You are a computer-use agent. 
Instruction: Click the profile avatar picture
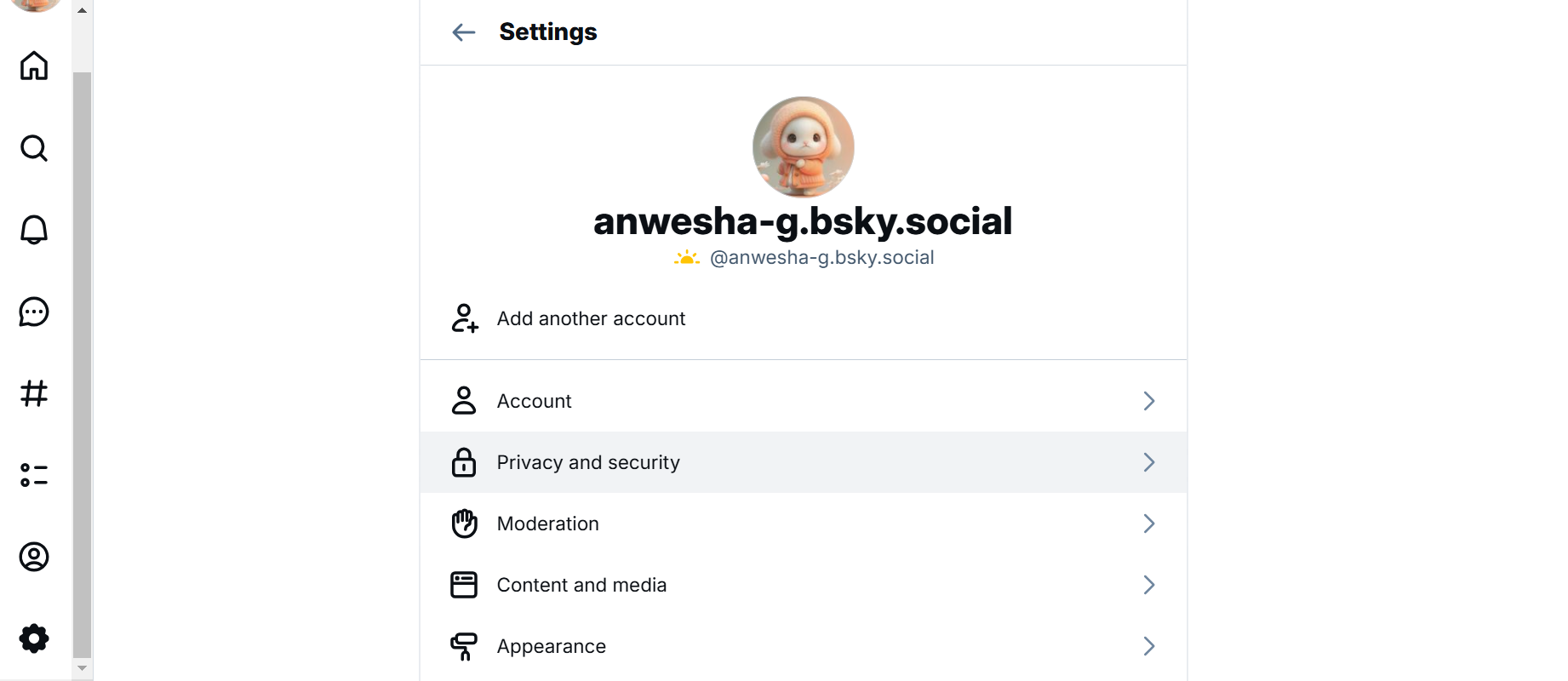[803, 146]
